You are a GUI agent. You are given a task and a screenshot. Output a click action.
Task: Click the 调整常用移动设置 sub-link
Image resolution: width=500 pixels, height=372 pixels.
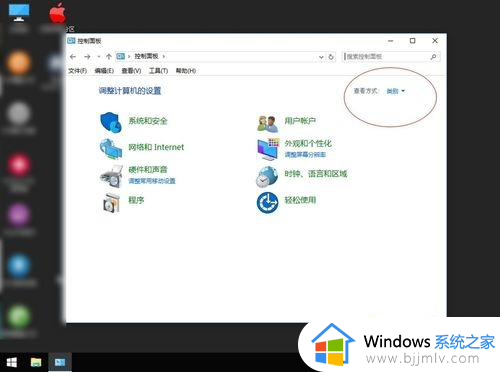pyautogui.click(x=152, y=181)
